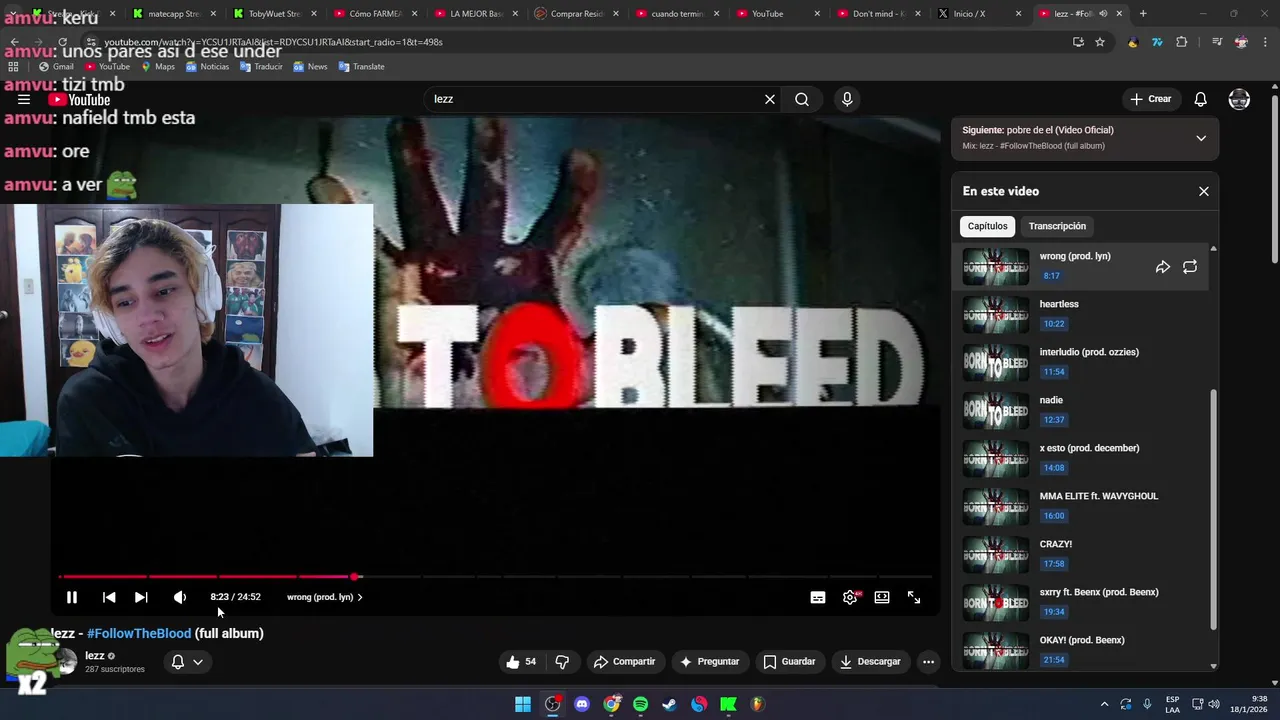Switch to theater mode view

[x=882, y=597]
